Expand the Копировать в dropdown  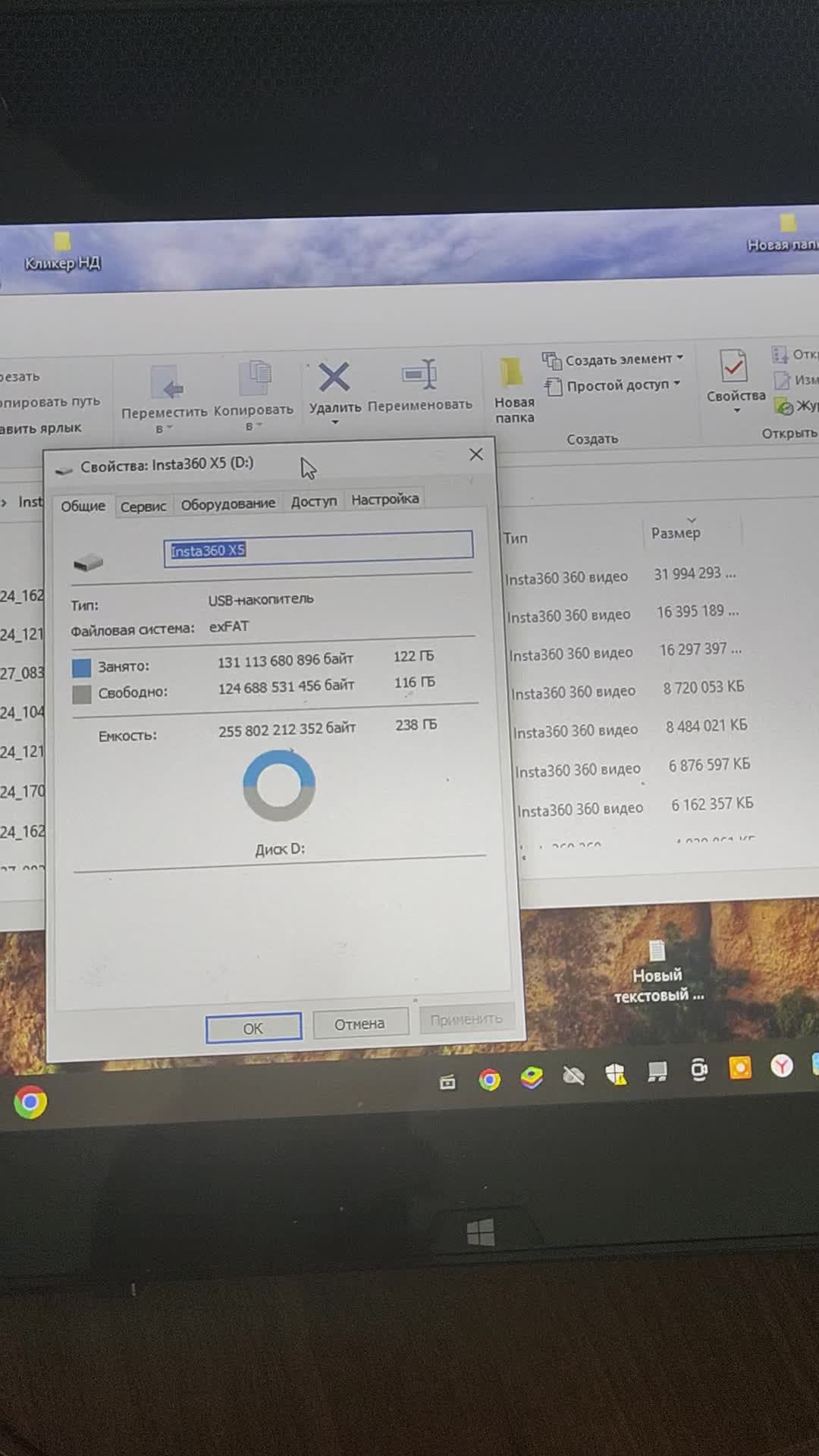point(259,426)
